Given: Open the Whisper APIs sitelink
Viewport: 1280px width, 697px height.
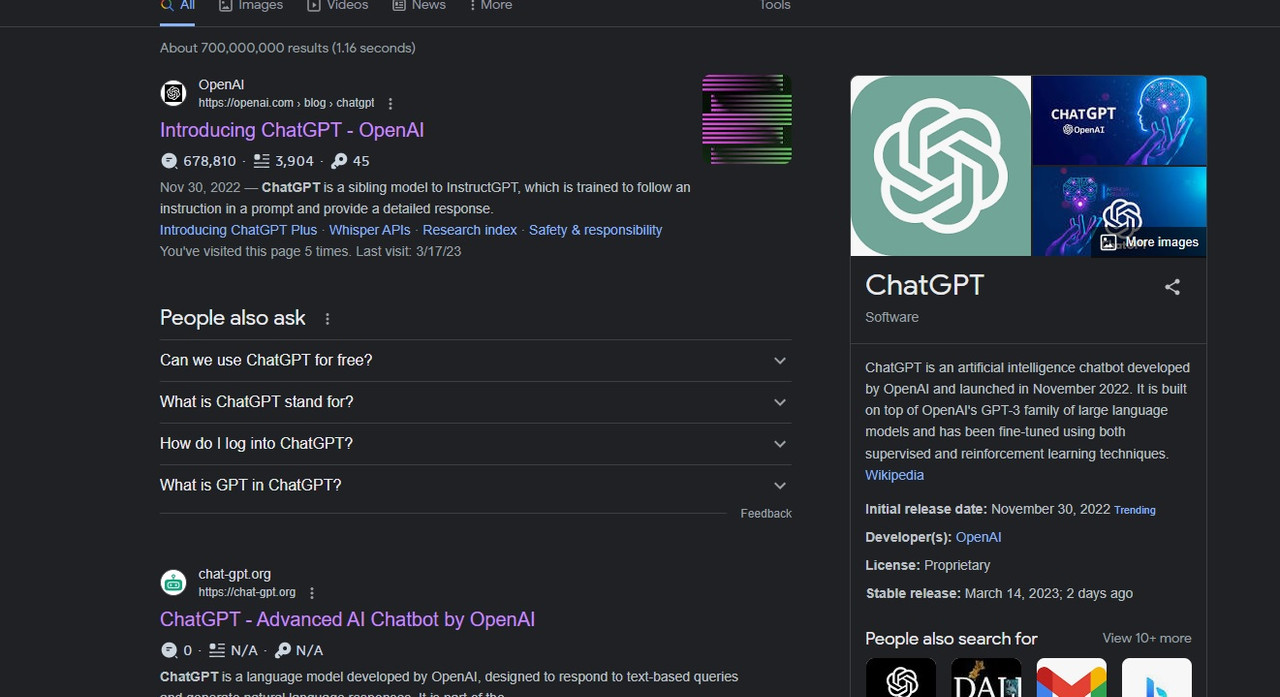Looking at the screenshot, I should coord(370,230).
